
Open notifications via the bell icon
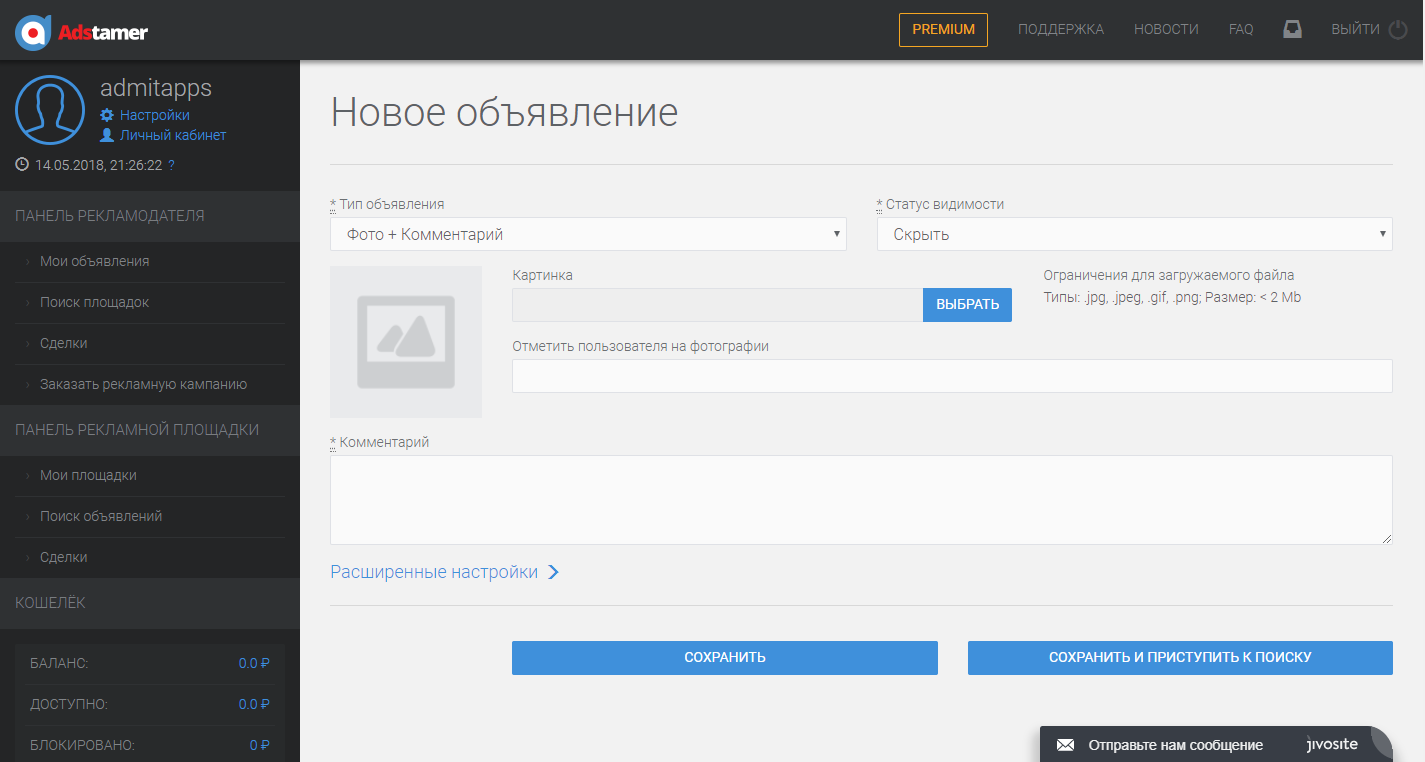tap(1292, 29)
